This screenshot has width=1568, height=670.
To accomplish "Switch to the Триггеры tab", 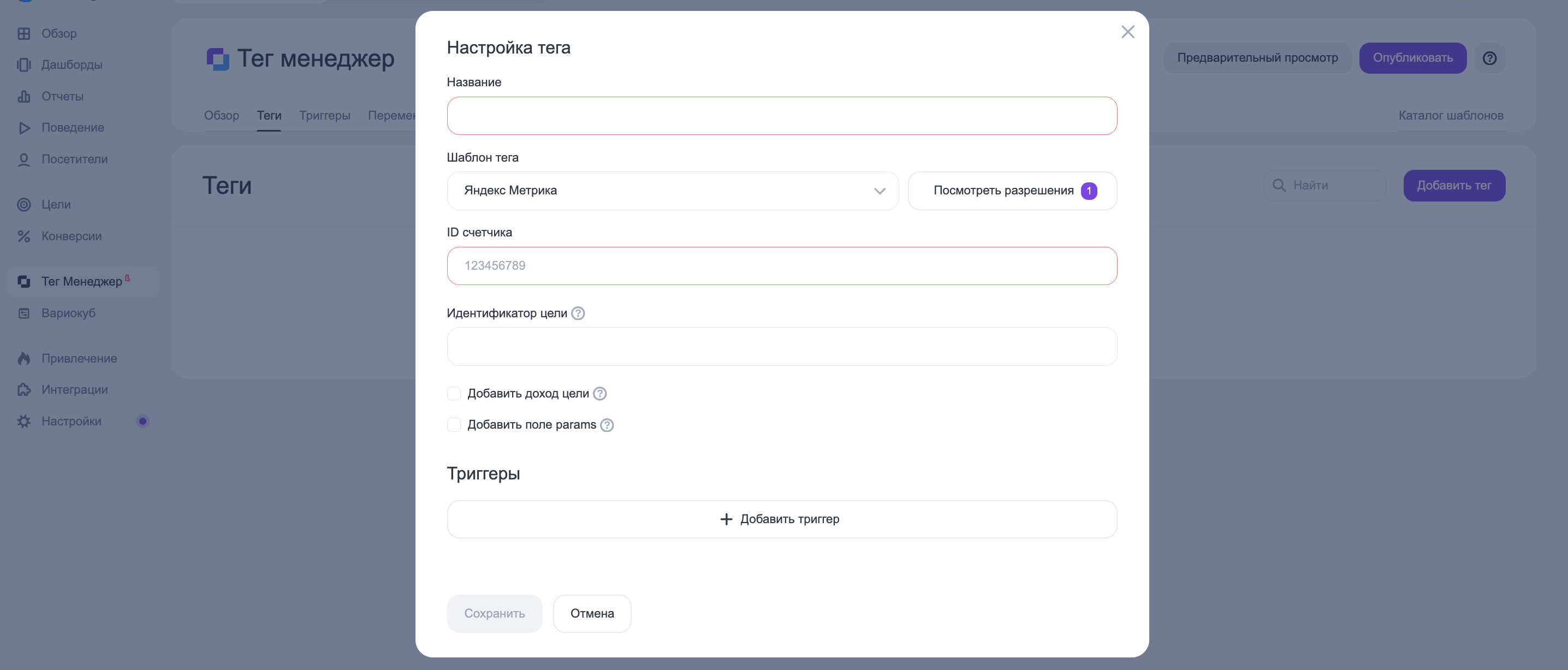I will tap(324, 116).
